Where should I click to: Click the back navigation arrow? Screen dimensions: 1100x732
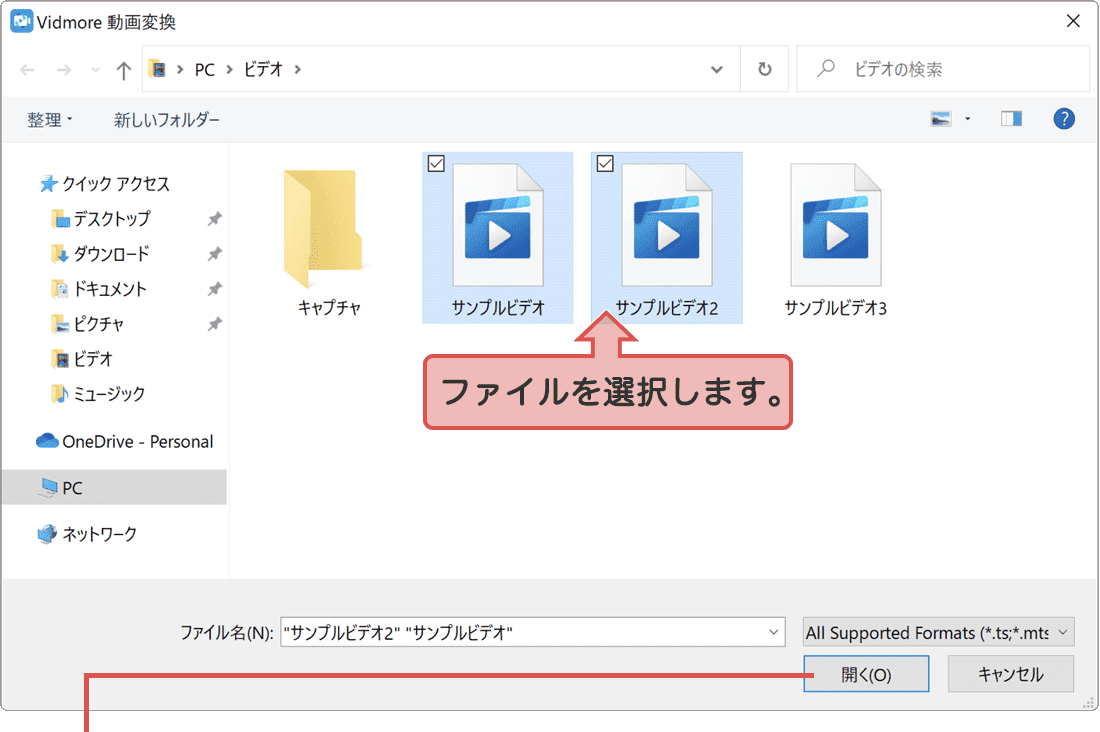(x=27, y=68)
